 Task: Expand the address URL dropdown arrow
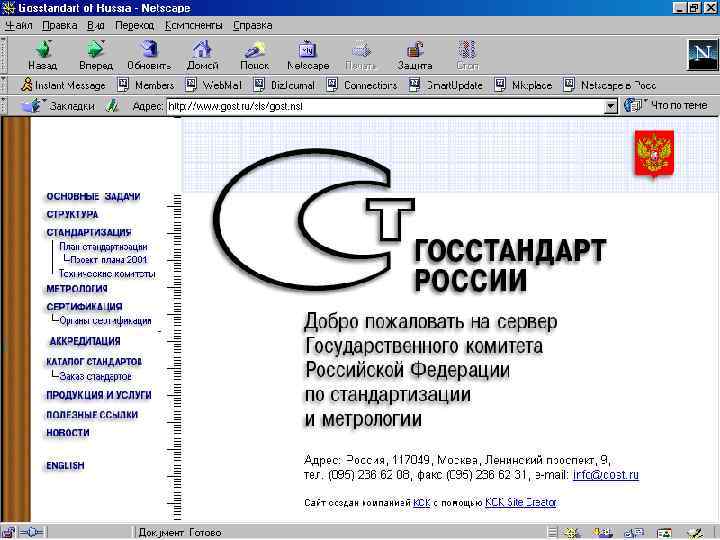point(610,107)
